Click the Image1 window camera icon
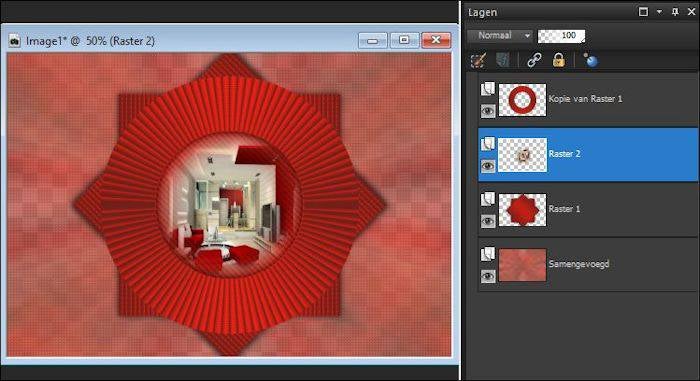 click(x=15, y=41)
